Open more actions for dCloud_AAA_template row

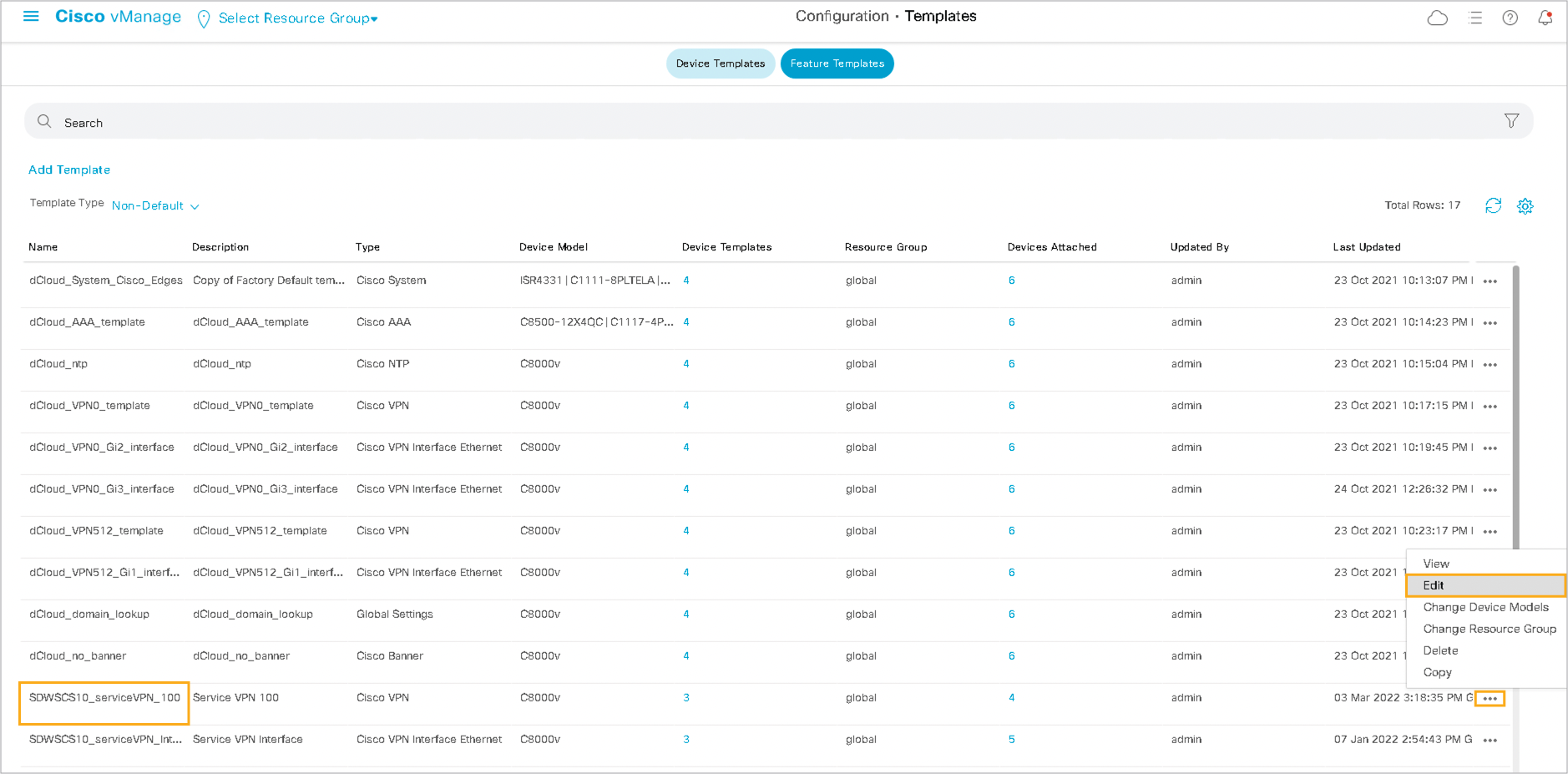pyautogui.click(x=1490, y=323)
